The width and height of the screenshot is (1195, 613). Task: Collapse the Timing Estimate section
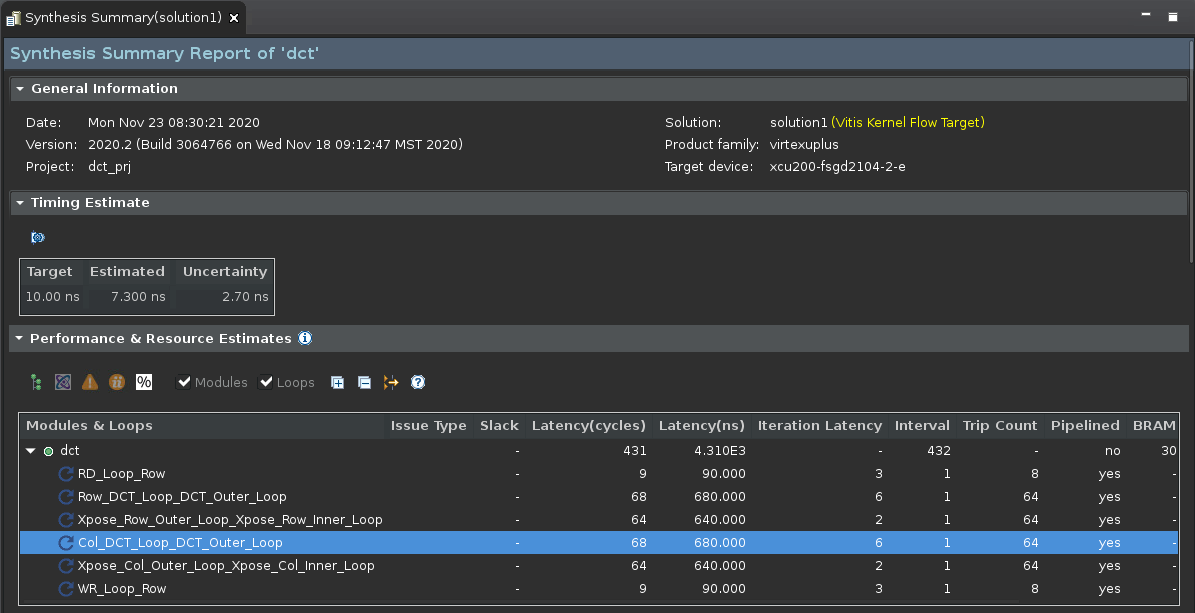(20, 203)
